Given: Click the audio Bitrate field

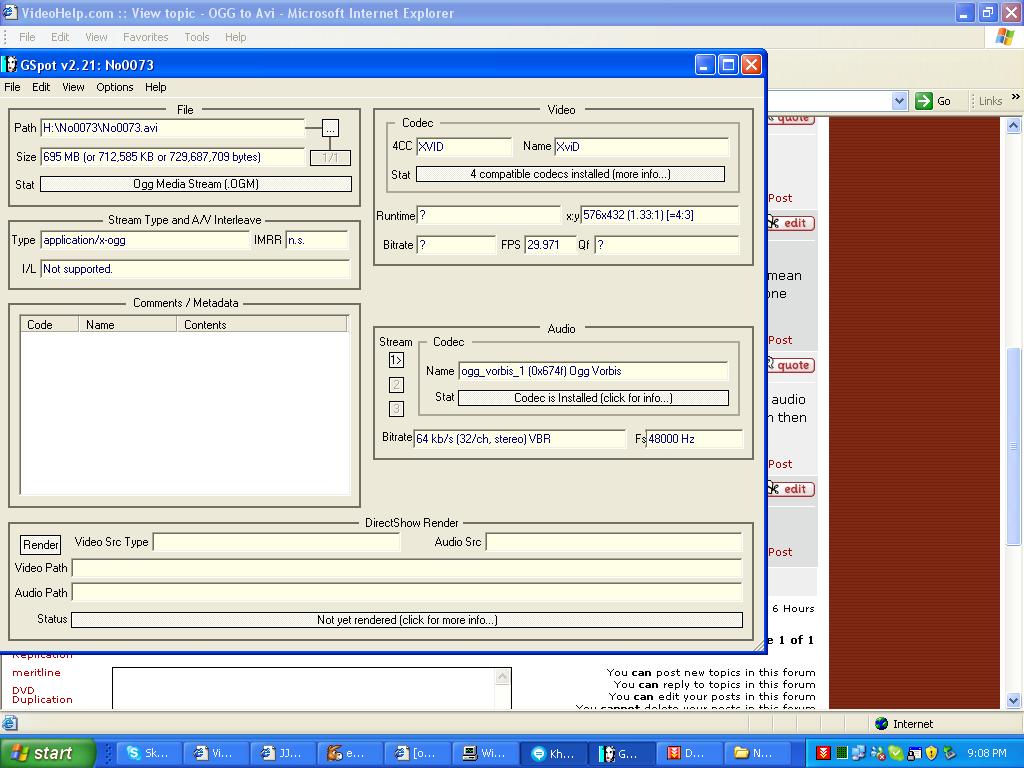Looking at the screenshot, I should coord(520,439).
